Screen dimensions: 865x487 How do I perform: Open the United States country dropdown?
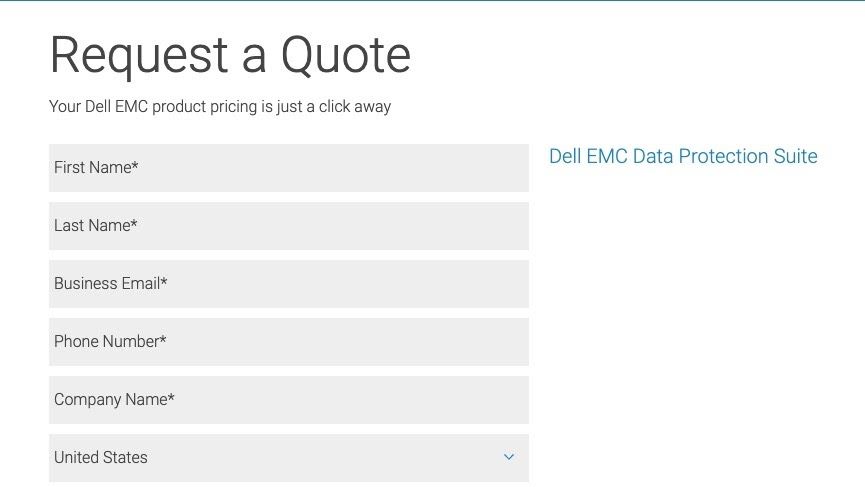pos(288,458)
